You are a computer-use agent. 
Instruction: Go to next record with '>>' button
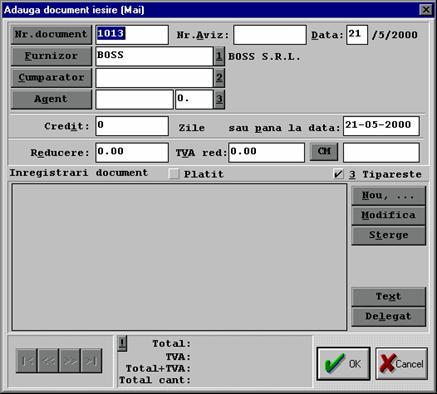(70, 361)
